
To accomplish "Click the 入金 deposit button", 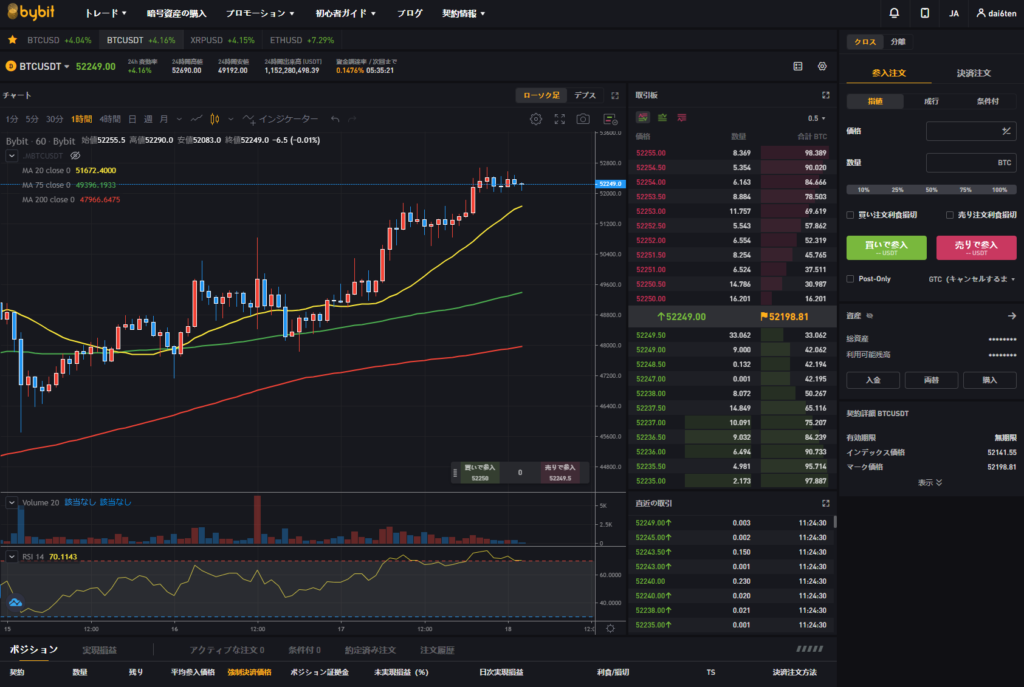I will pos(873,380).
